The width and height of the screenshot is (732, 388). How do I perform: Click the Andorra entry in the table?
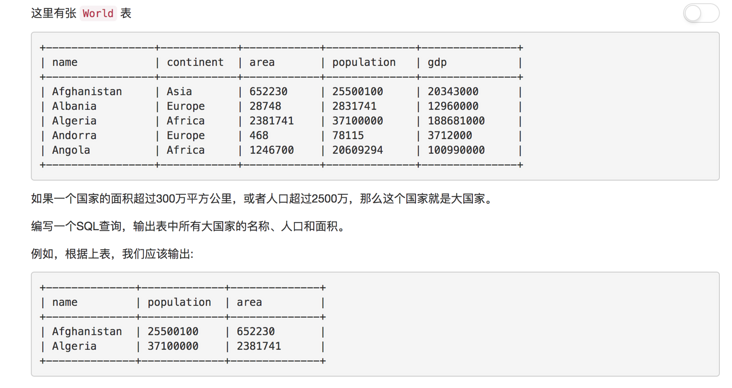(x=74, y=135)
